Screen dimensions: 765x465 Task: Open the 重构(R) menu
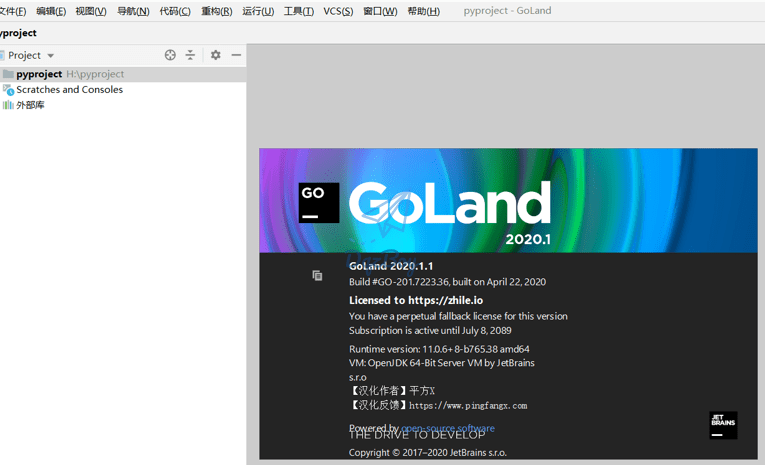(216, 11)
